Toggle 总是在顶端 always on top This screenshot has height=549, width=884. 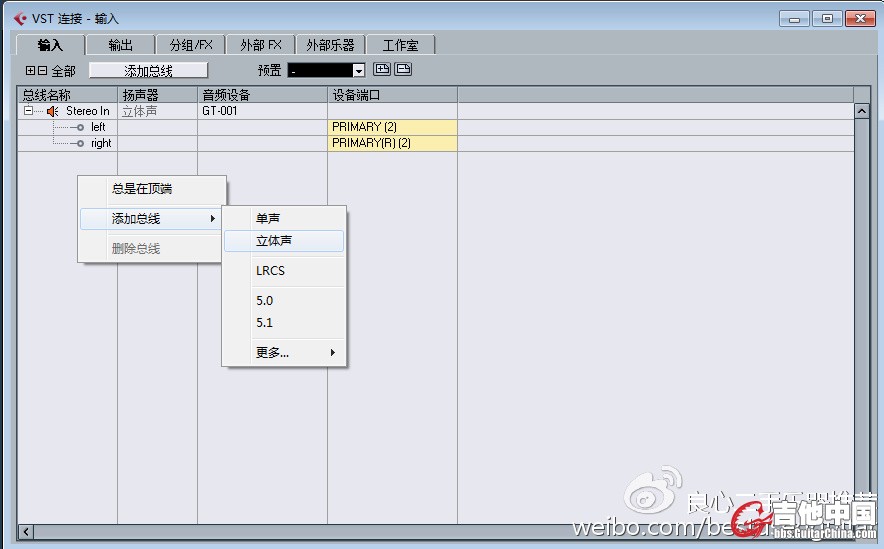142,189
